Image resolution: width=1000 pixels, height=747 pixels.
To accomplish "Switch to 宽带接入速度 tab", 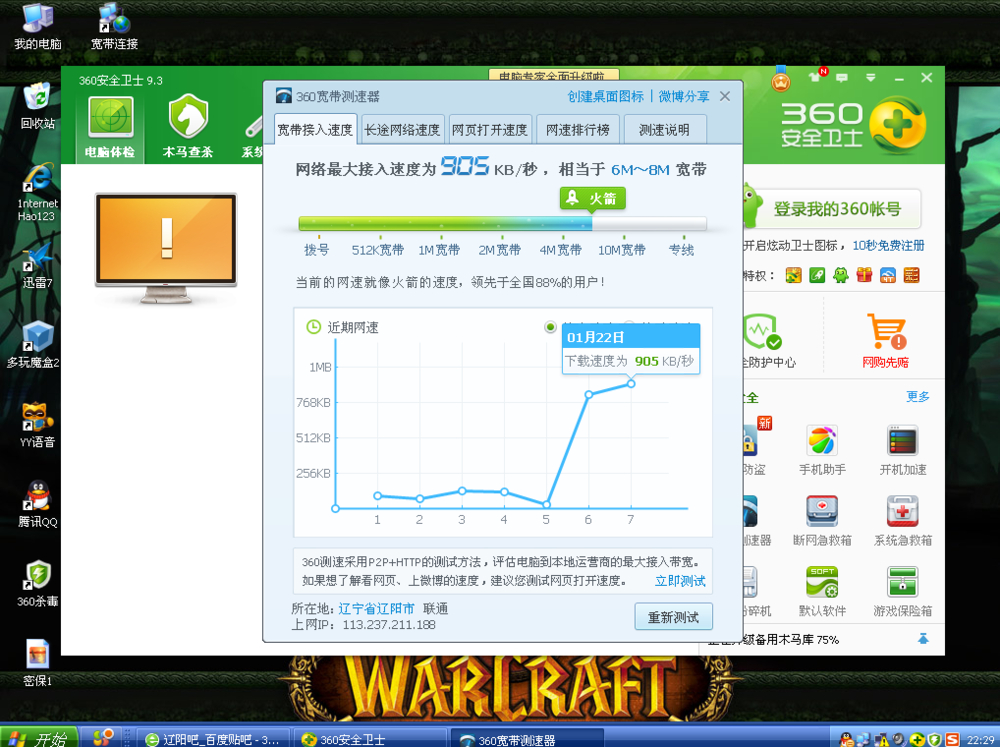I will pos(315,129).
